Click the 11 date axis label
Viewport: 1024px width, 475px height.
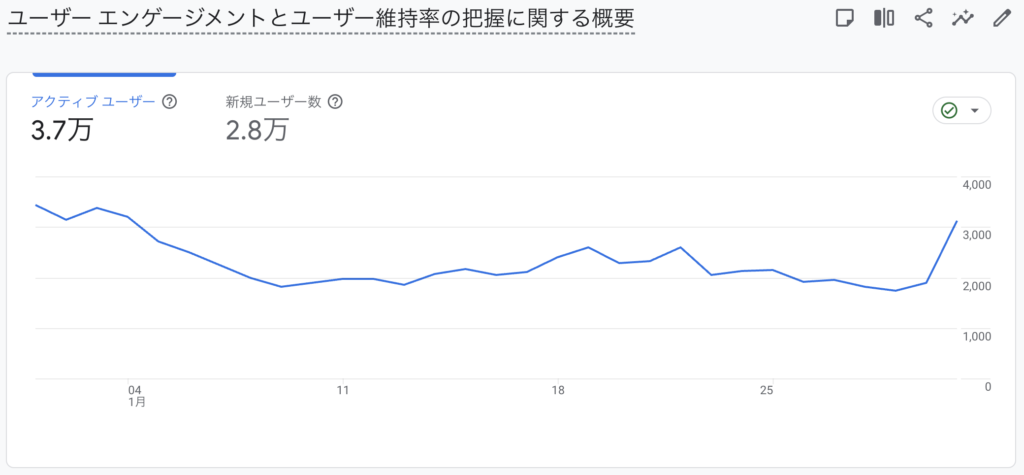click(x=343, y=391)
